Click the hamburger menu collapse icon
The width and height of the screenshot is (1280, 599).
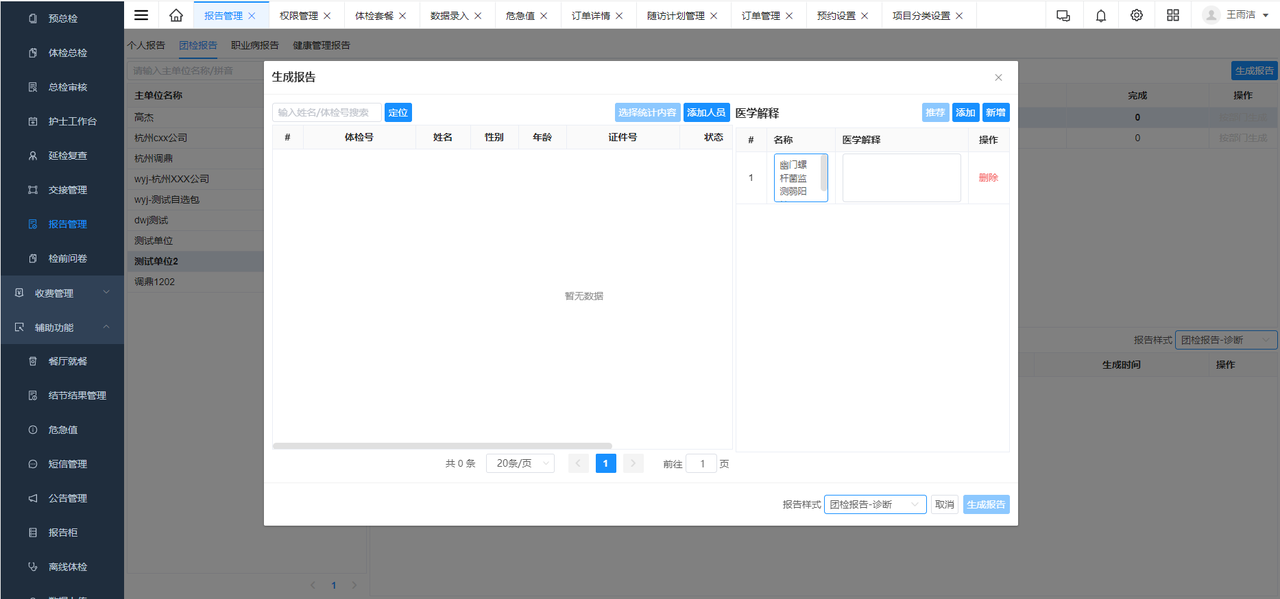point(141,15)
